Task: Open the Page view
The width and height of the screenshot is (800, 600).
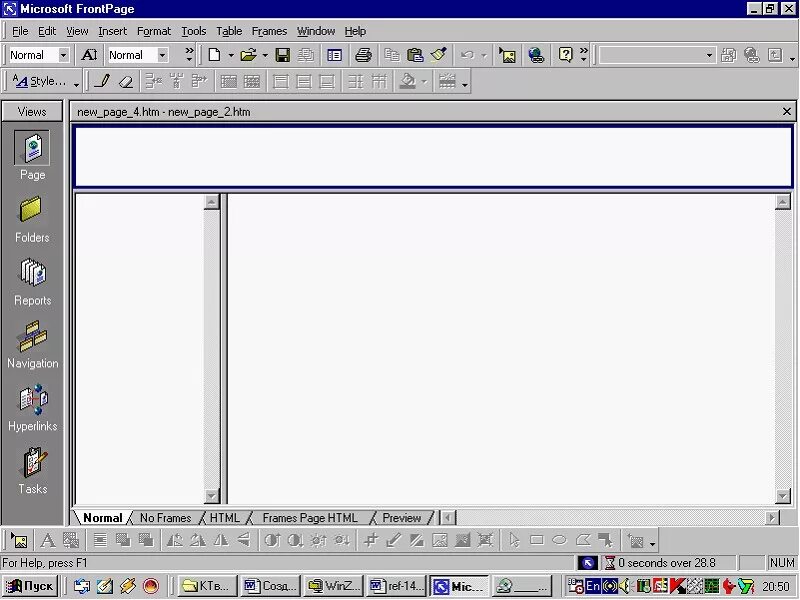Action: tap(32, 155)
